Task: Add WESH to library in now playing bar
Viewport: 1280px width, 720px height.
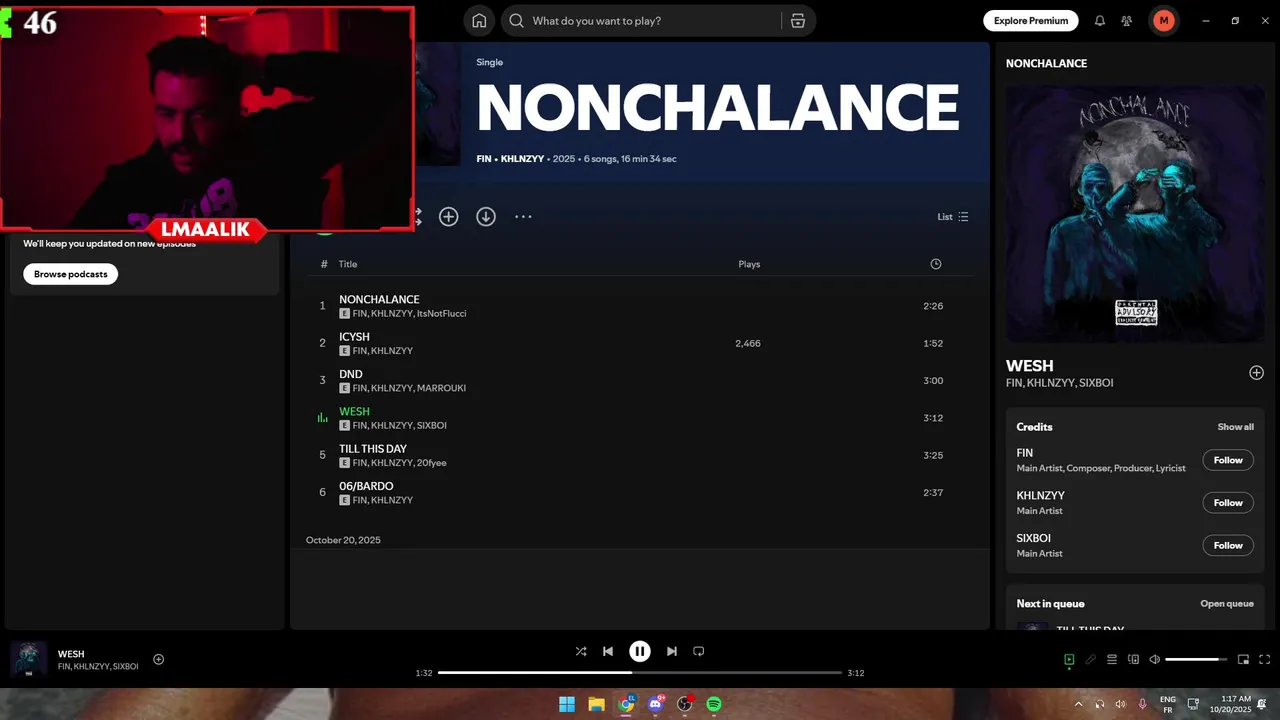Action: coord(158,659)
